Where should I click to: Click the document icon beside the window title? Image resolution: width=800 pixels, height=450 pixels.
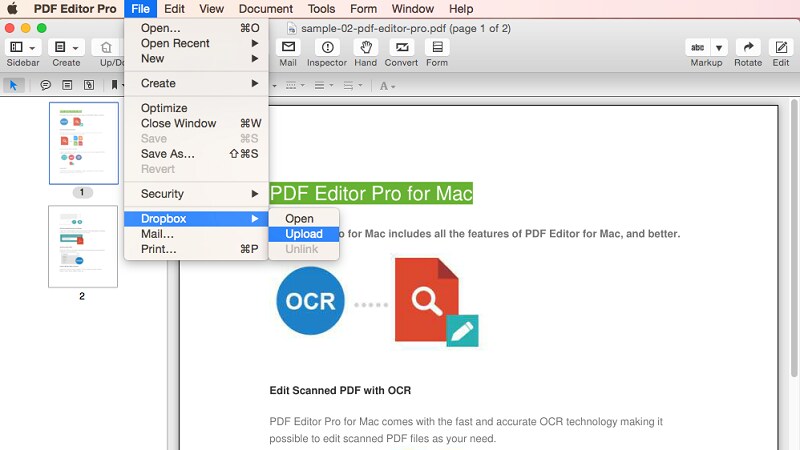(292, 29)
